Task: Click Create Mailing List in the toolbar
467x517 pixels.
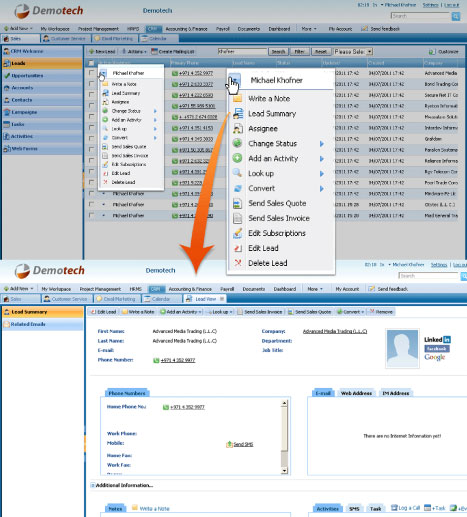Action: pos(173,52)
